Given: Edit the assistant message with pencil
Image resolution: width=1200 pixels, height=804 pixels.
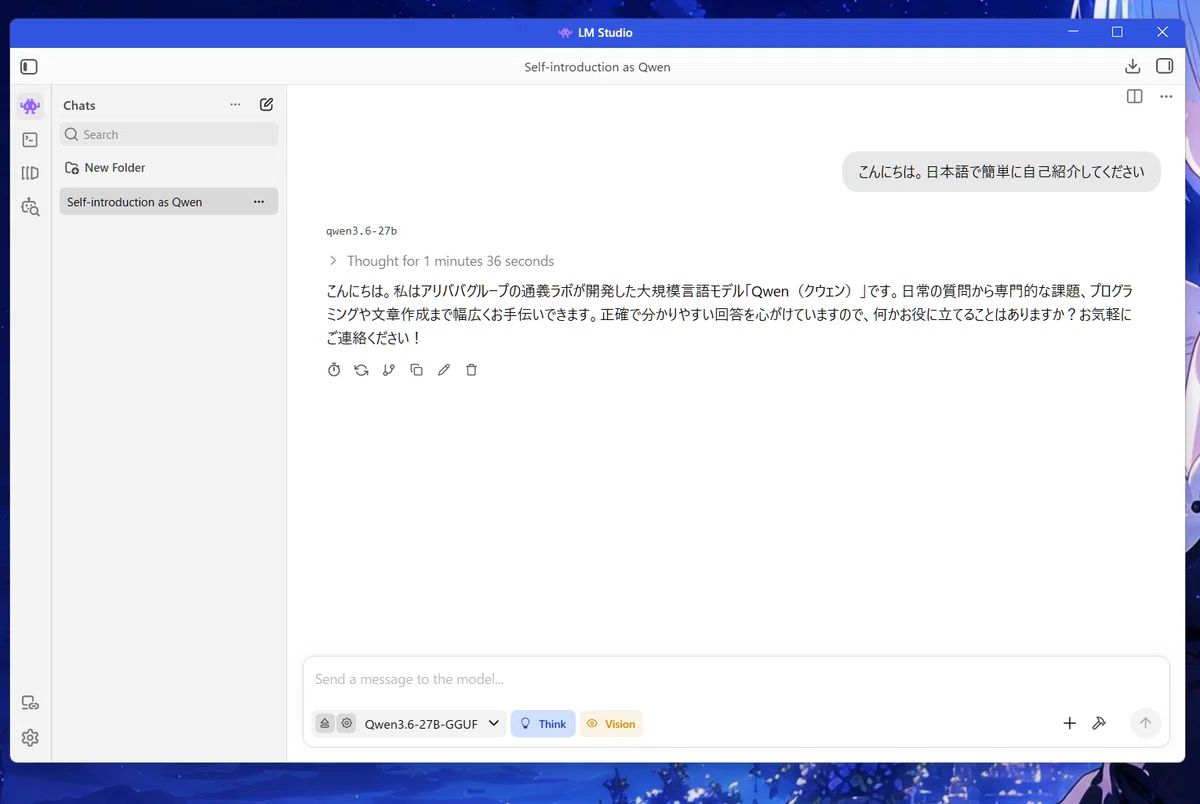Looking at the screenshot, I should [444, 370].
